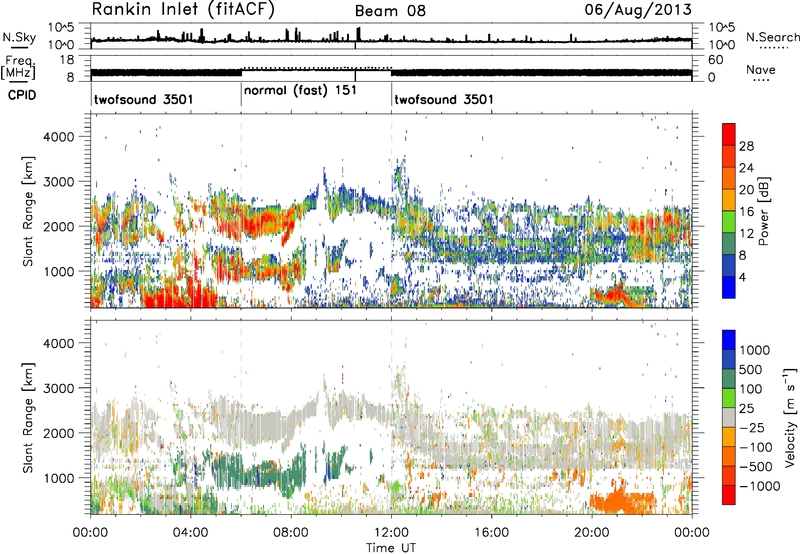
Task: Click the "16" tick on Power colorbar
Action: [x=746, y=212]
